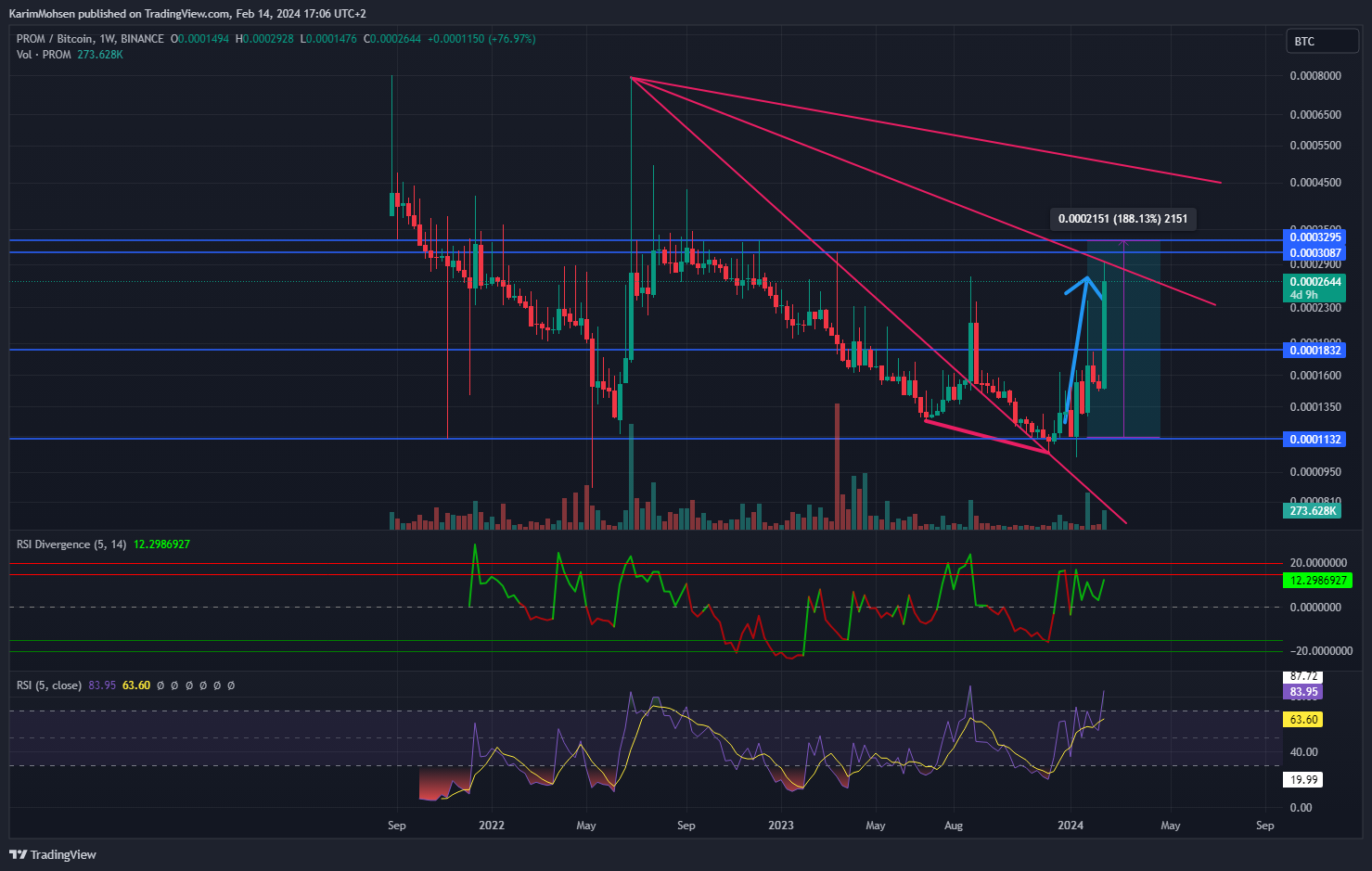
Task: Click the 0.0004500 price axis label
Action: click(x=1315, y=183)
